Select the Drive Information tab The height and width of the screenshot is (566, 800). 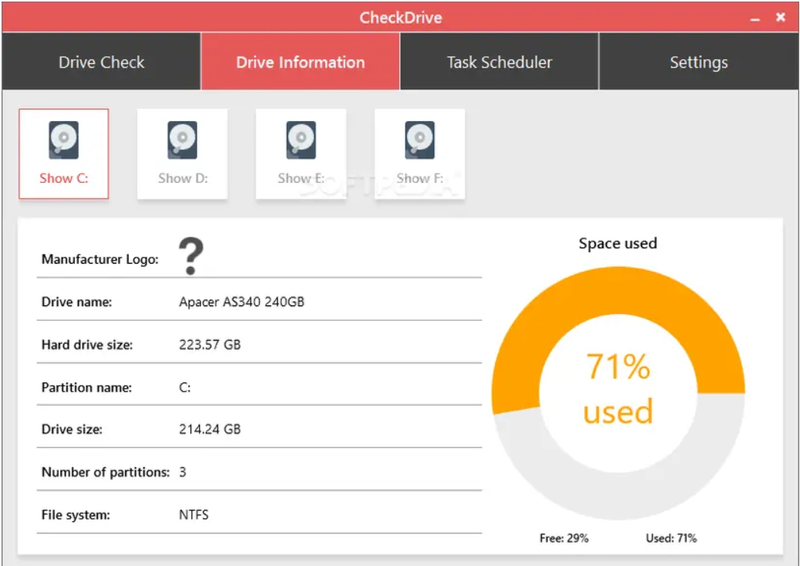point(300,62)
